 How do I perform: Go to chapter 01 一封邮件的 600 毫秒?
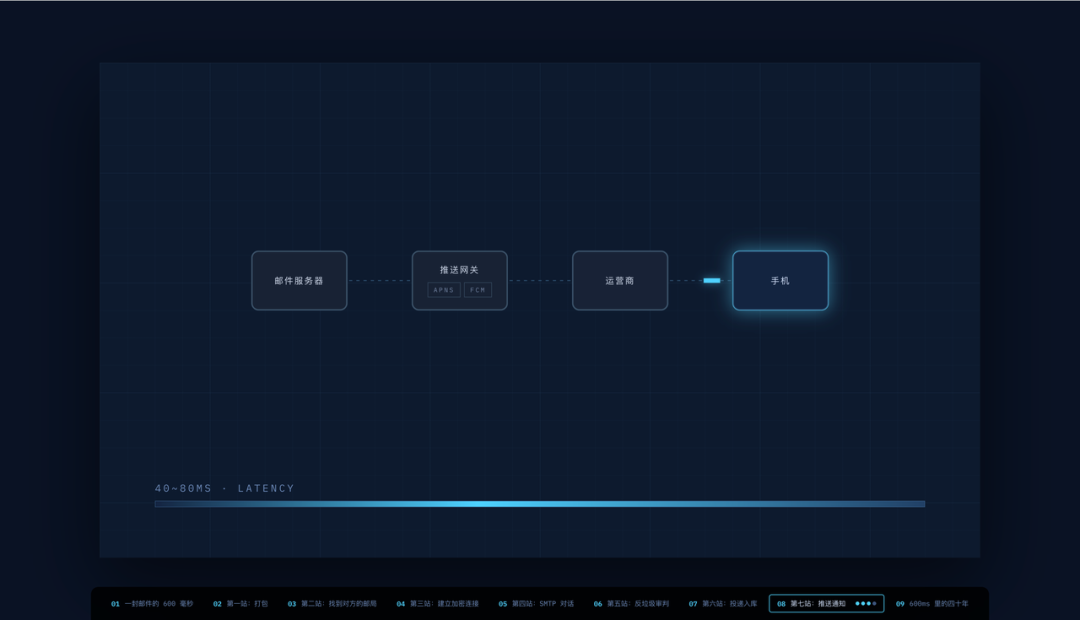pyautogui.click(x=152, y=603)
